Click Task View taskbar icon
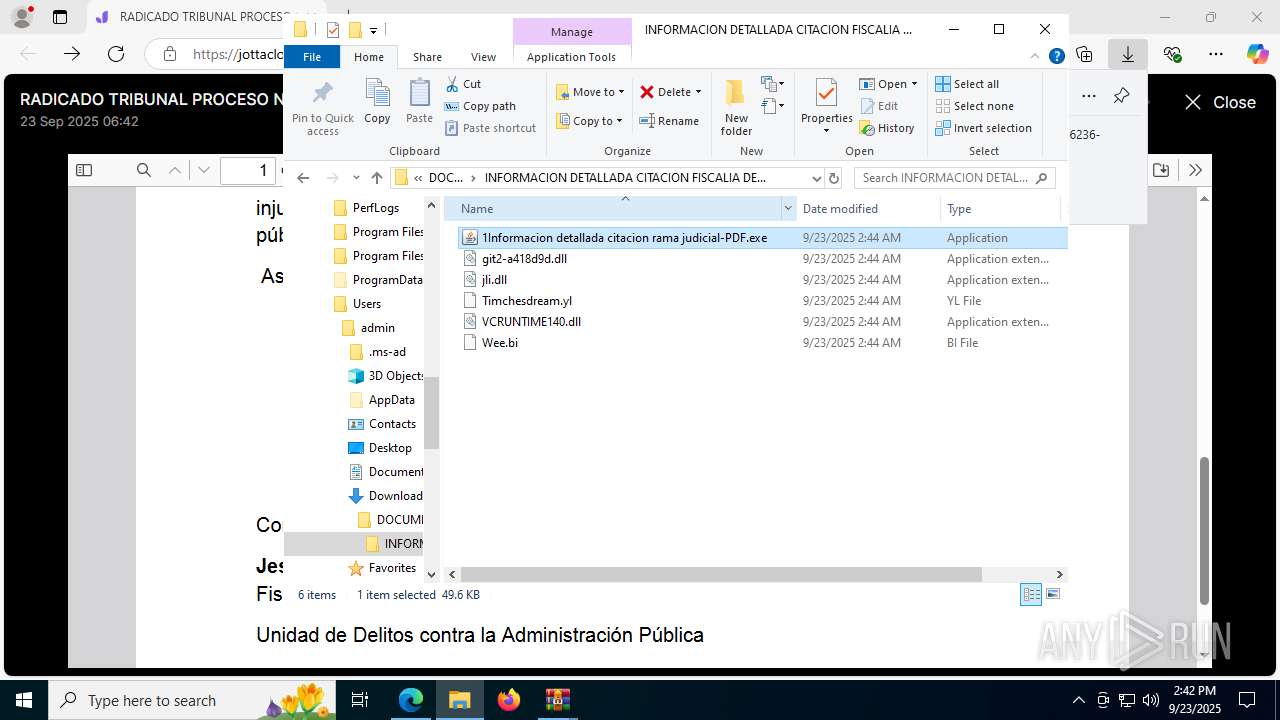The height and width of the screenshot is (720, 1280). (x=360, y=700)
